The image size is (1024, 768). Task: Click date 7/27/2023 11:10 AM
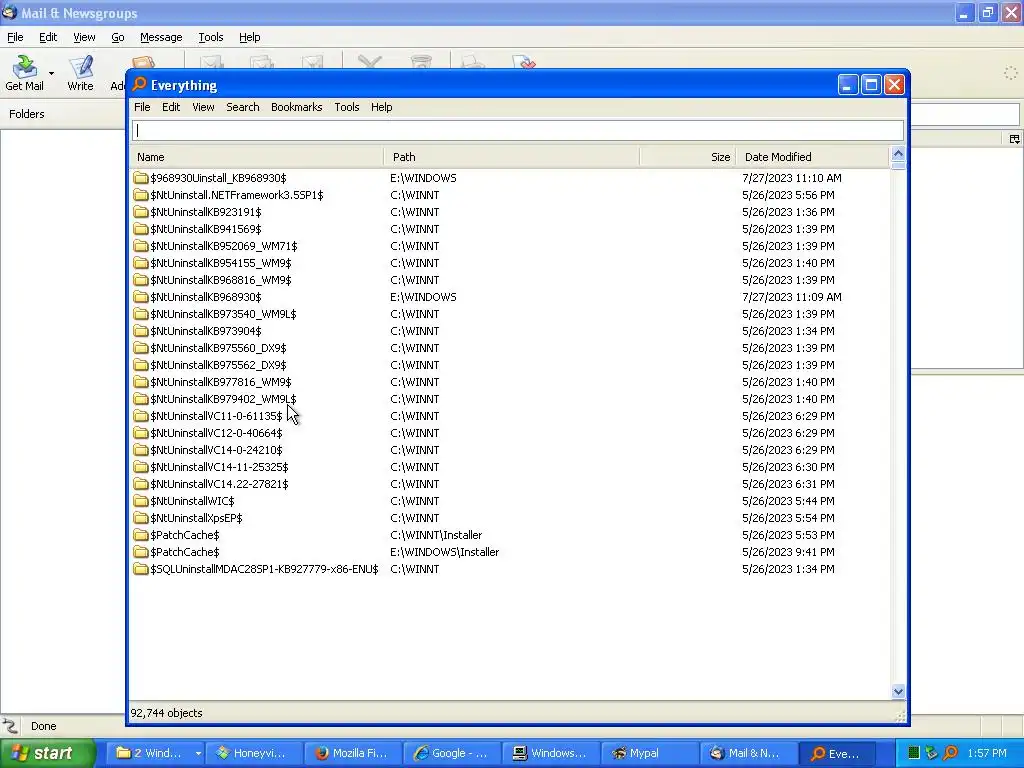point(792,178)
